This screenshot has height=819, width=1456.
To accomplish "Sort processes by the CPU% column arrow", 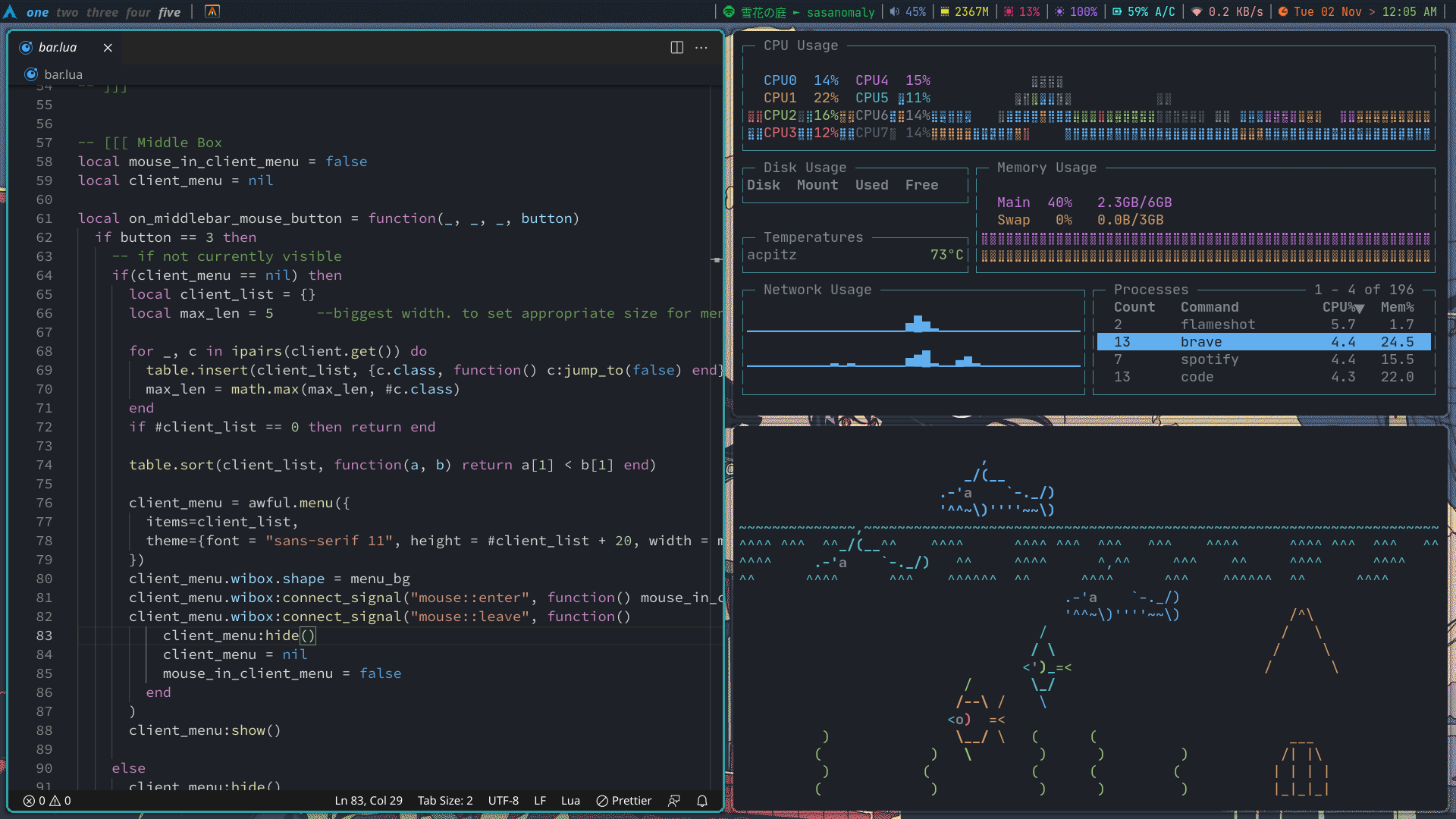I will pyautogui.click(x=1360, y=308).
